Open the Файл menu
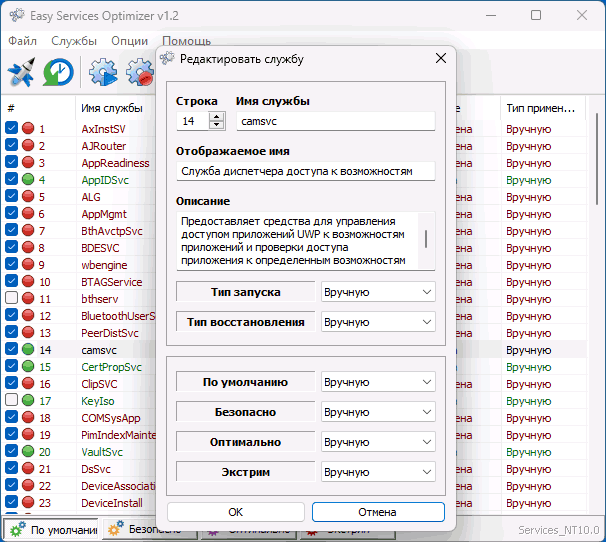 point(22,41)
